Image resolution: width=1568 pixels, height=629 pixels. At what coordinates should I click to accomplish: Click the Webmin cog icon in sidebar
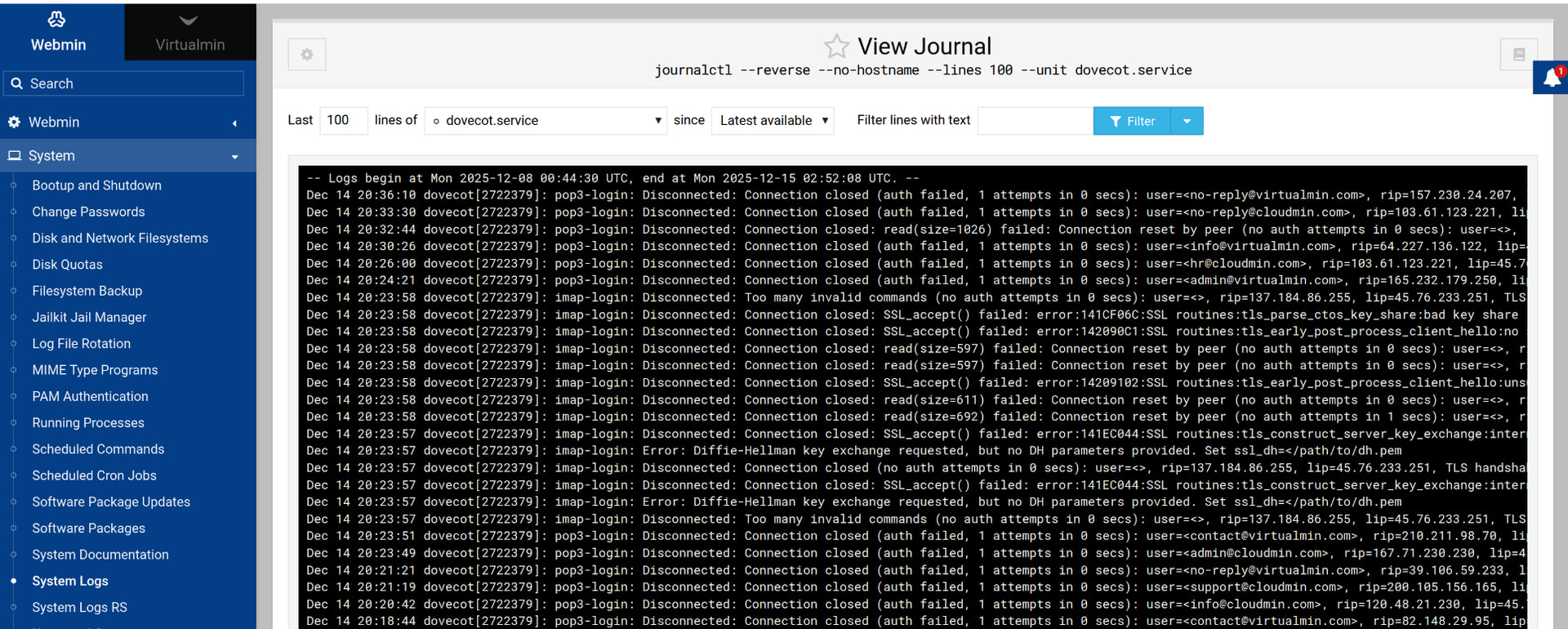coord(14,122)
